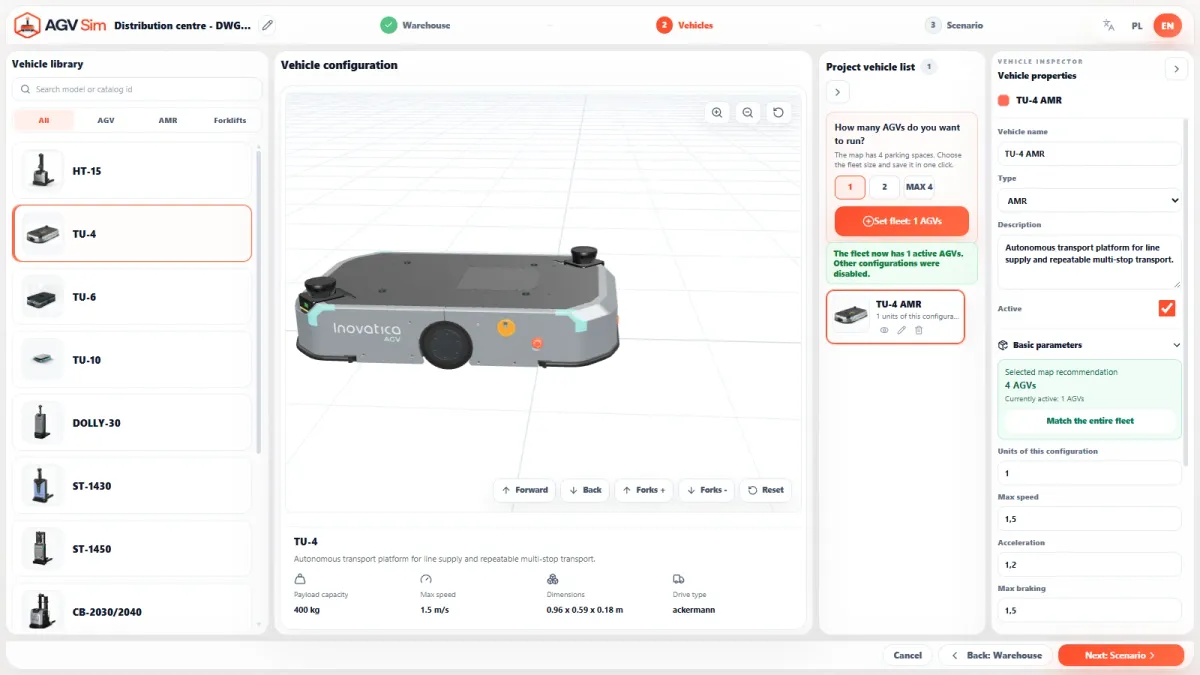The height and width of the screenshot is (675, 1200).
Task: Click the Units of this configuration field
Action: [x=1090, y=473]
